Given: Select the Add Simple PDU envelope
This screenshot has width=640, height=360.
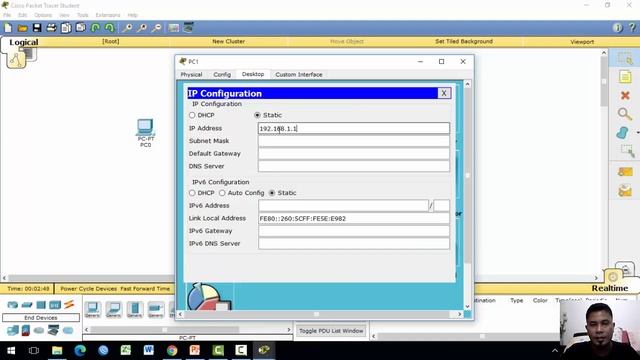Looking at the screenshot, I should tap(625, 171).
